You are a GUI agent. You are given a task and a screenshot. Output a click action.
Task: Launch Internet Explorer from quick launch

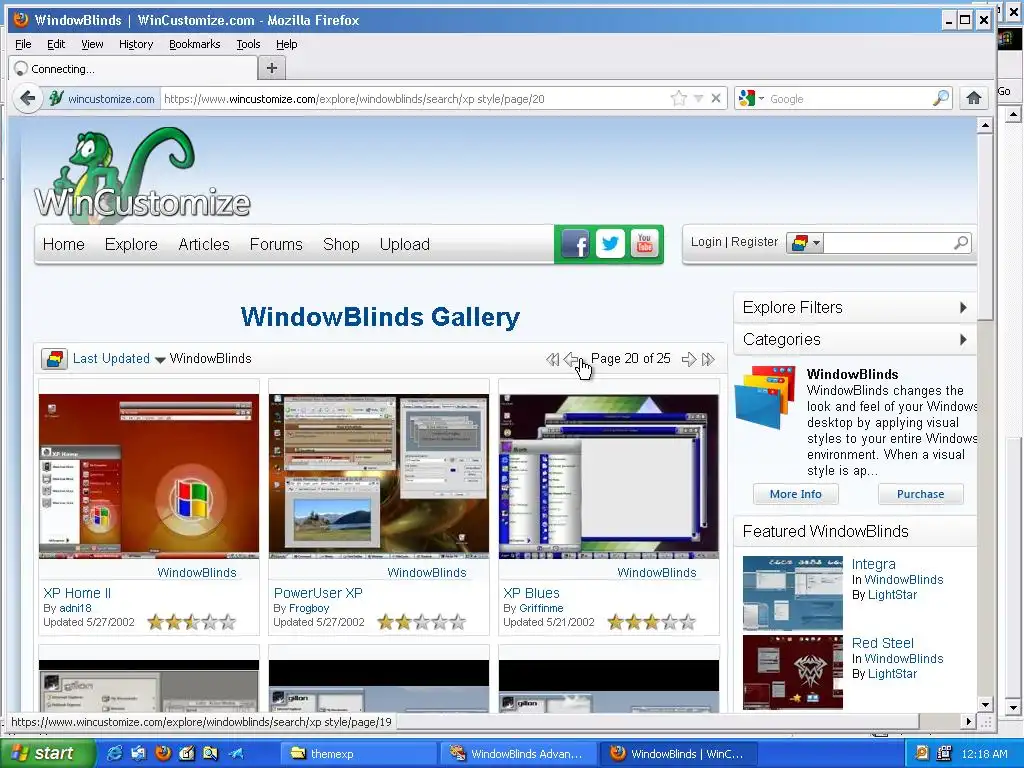pos(114,753)
